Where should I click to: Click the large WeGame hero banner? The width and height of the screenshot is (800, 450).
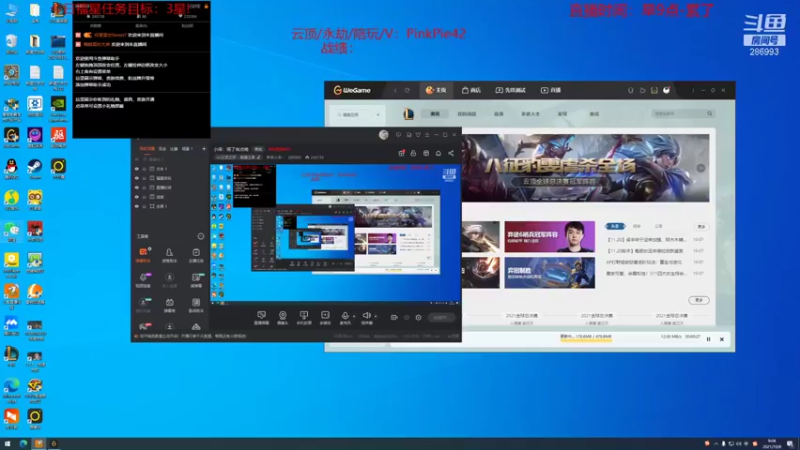point(585,168)
